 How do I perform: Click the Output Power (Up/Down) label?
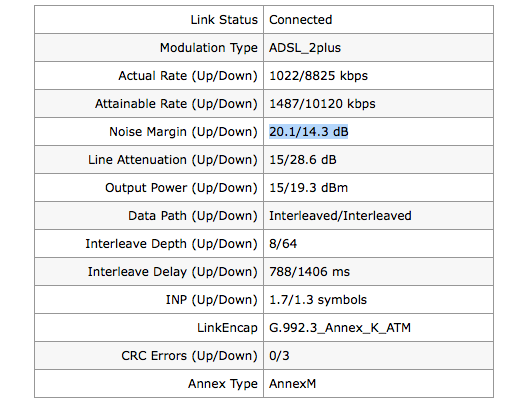coord(181,188)
